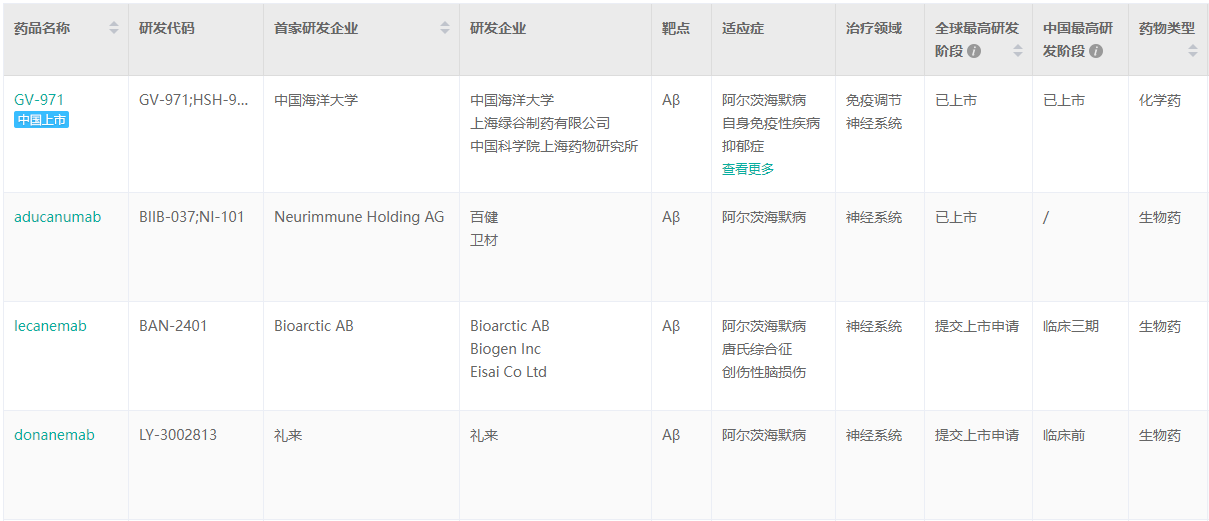Click 抑郁症 indication for GV-971

pyautogui.click(x=743, y=146)
